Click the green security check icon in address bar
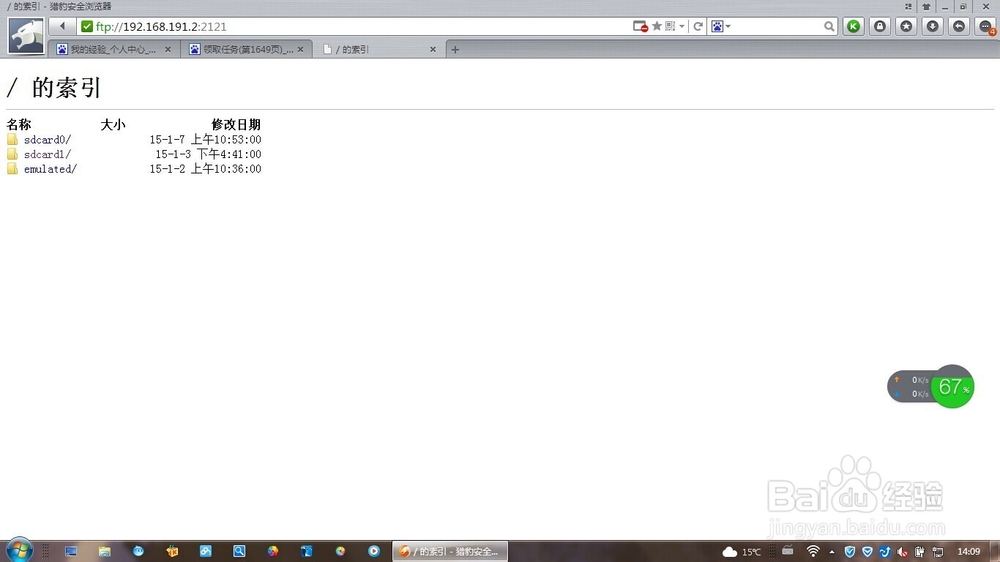This screenshot has height=562, width=1000. coord(87,27)
